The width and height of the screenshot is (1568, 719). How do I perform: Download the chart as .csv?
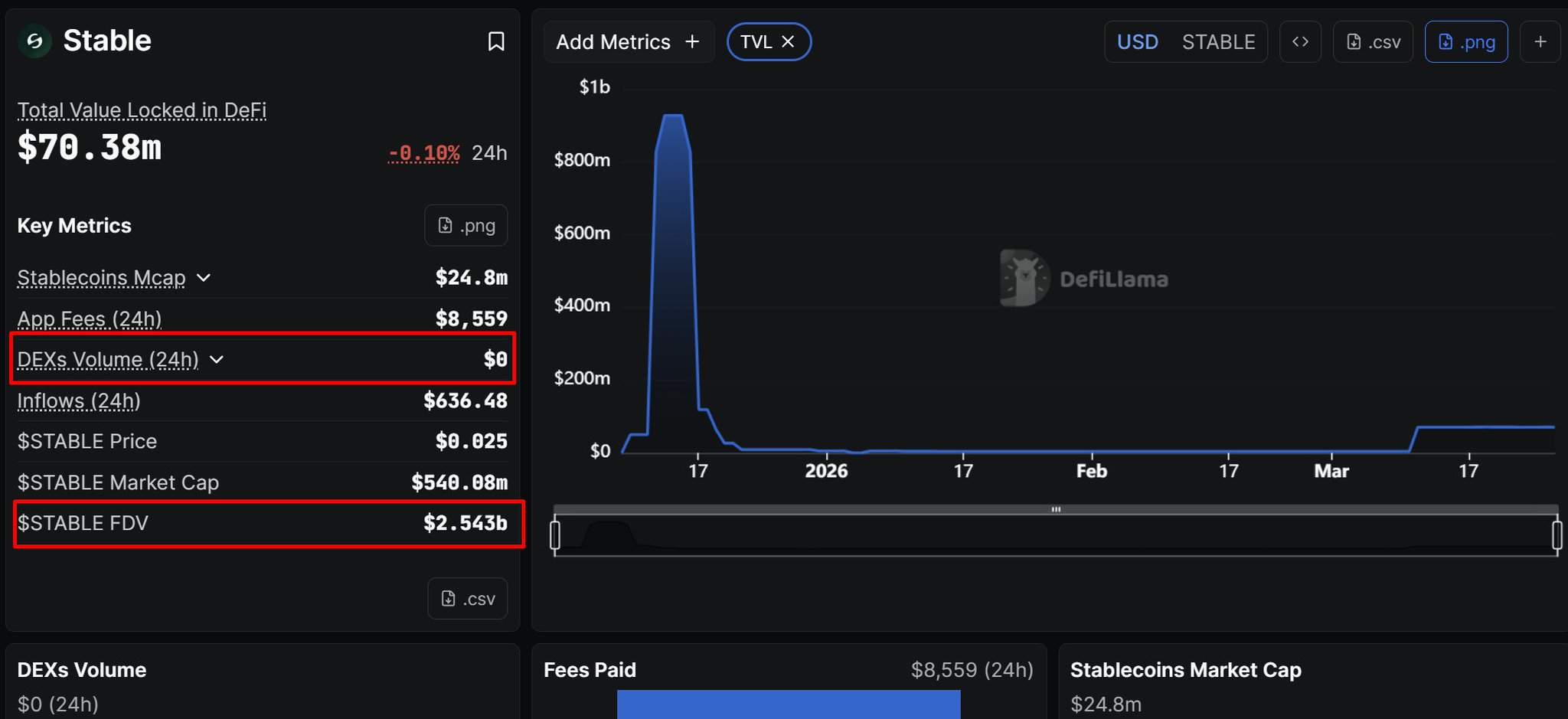[x=1373, y=41]
